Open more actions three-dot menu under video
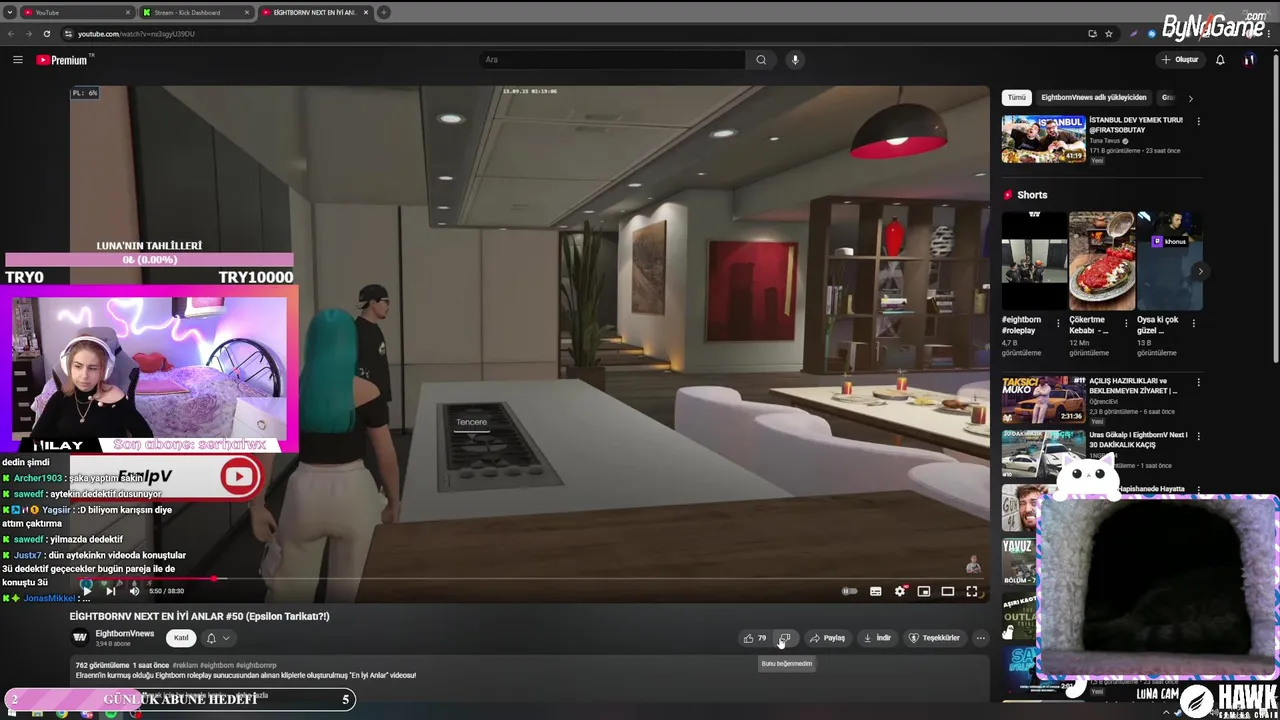1280x720 pixels. tap(980, 638)
